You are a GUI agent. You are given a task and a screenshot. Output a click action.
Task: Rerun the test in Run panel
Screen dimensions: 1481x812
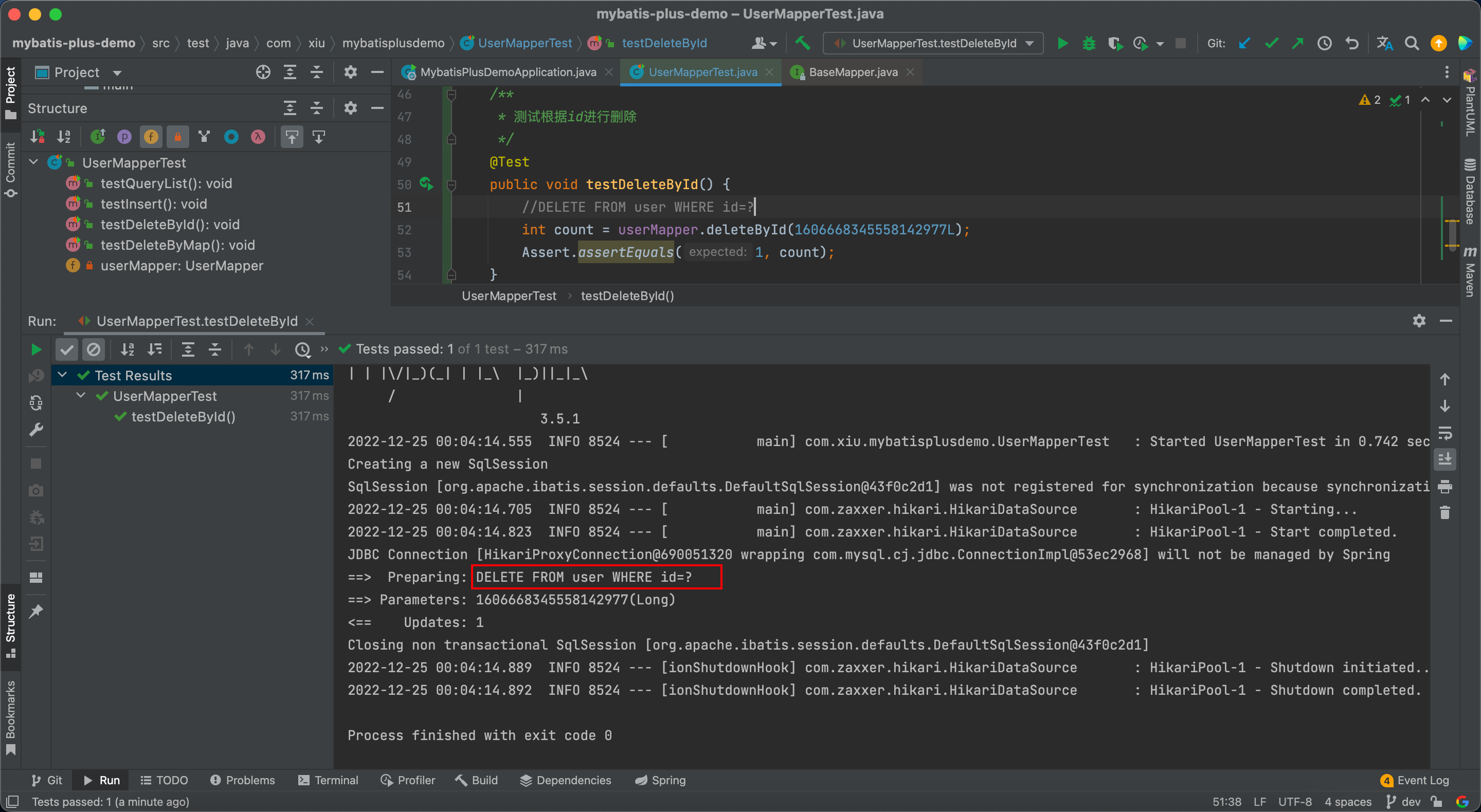tap(35, 349)
